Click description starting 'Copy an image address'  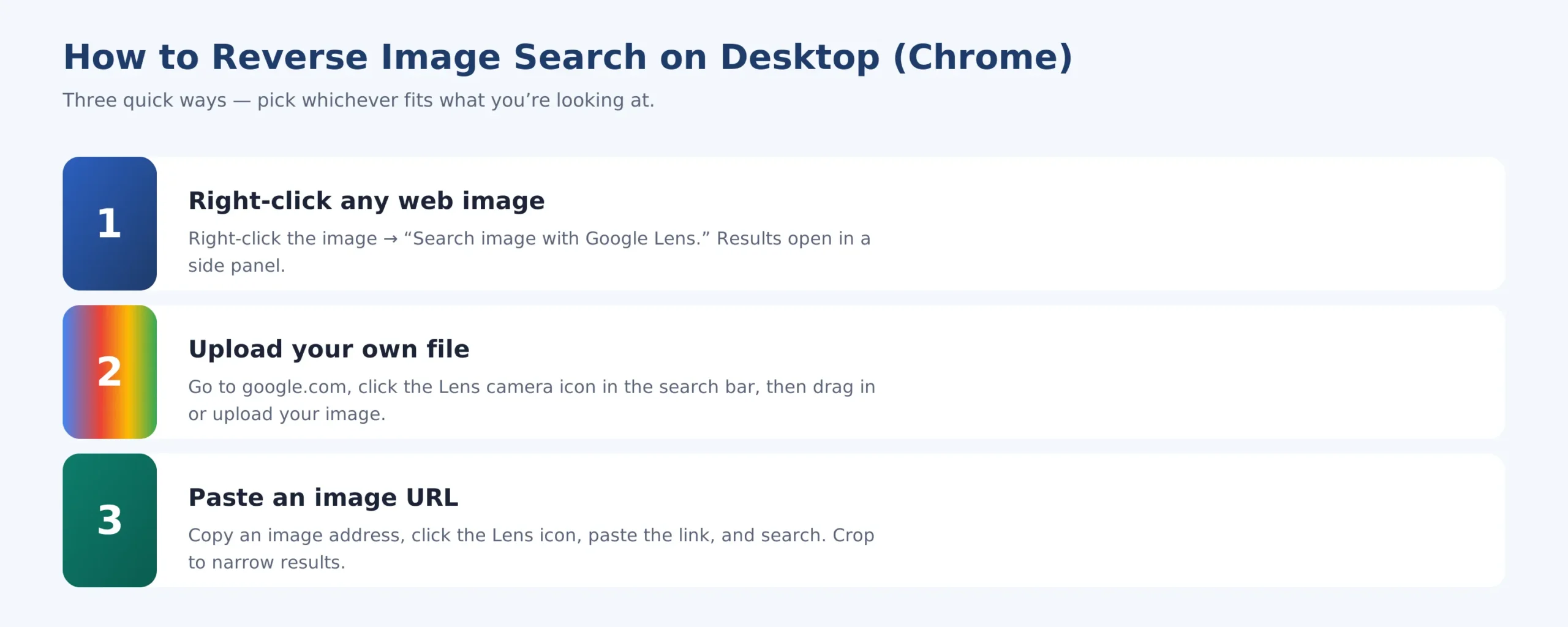[x=531, y=549]
